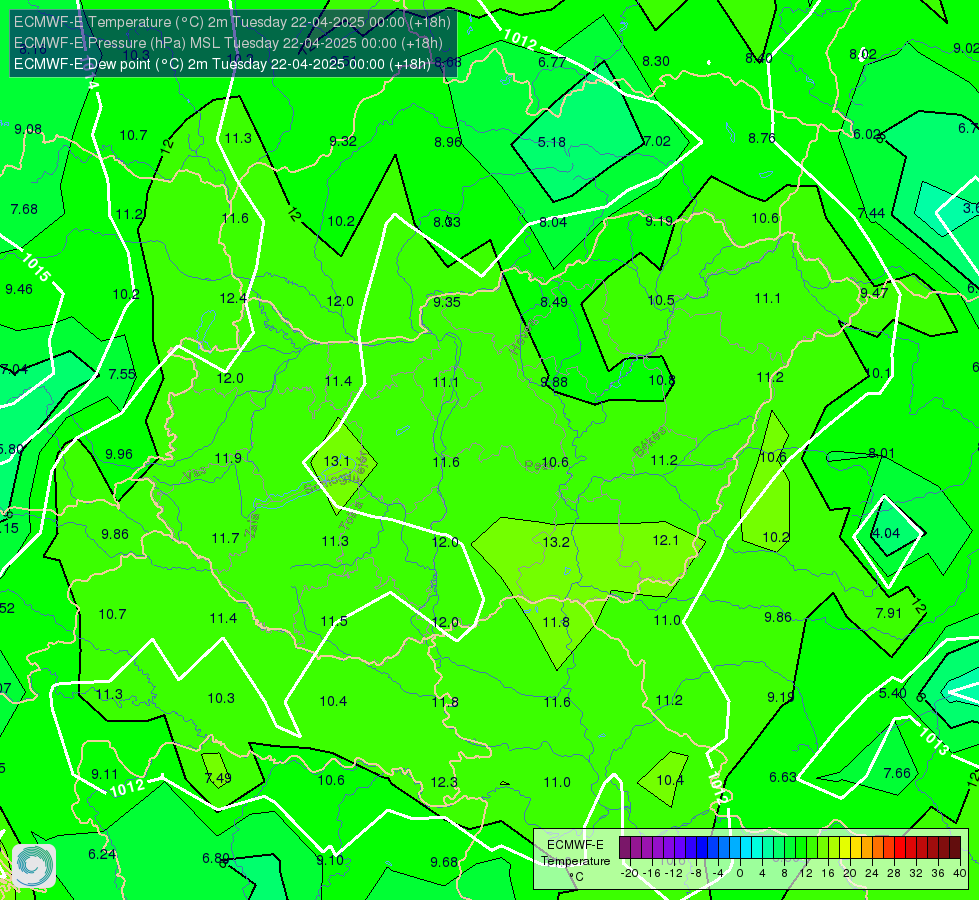Image resolution: width=979 pixels, height=900 pixels.
Task: Click the 5.18 temperature value
Action: click(x=552, y=142)
